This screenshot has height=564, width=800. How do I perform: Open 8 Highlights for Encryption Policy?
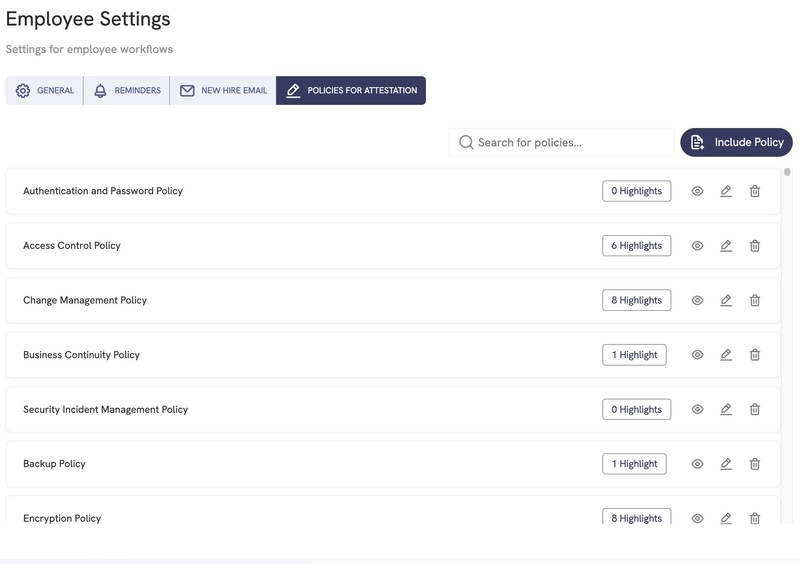tap(636, 518)
